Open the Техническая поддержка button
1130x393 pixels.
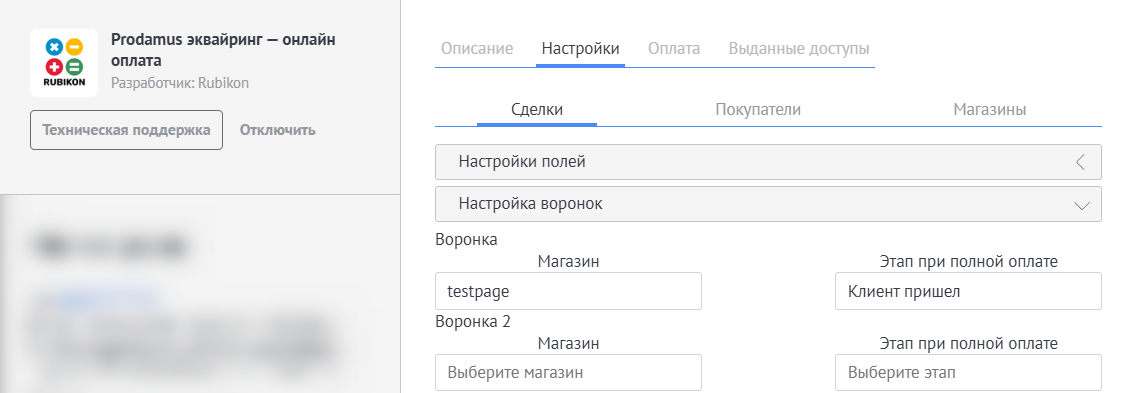click(x=126, y=130)
